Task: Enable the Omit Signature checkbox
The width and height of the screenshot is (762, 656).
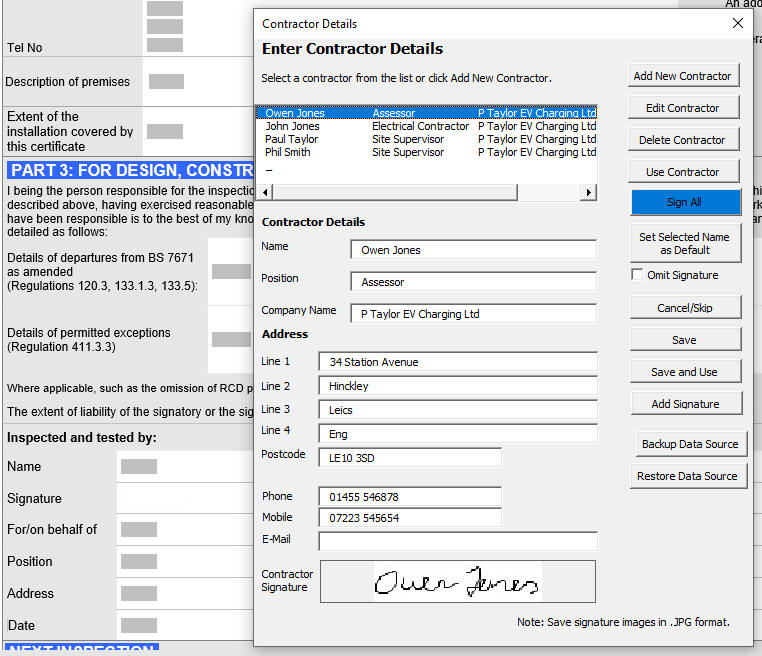Action: point(637,275)
